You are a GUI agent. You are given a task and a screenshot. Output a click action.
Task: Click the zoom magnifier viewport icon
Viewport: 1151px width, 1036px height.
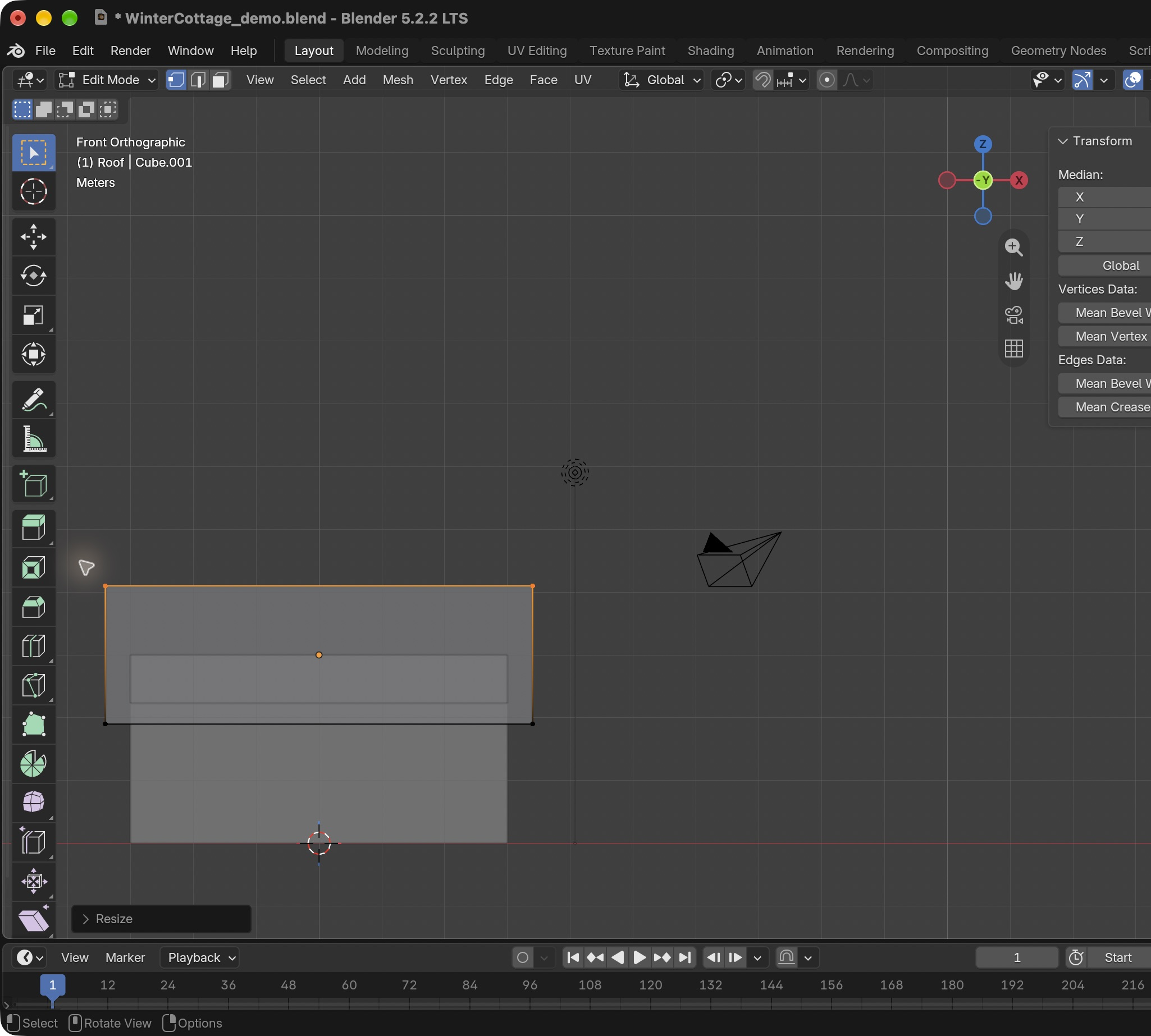[x=1014, y=247]
